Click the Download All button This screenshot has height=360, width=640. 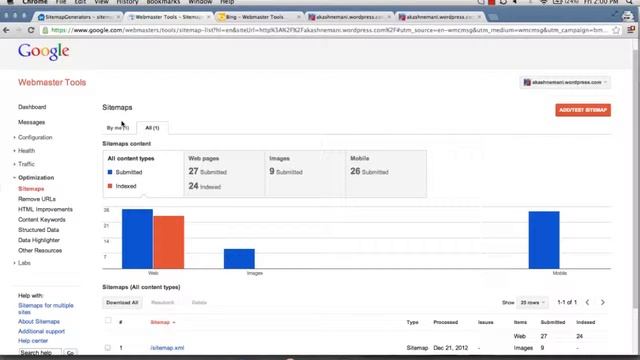[122, 302]
